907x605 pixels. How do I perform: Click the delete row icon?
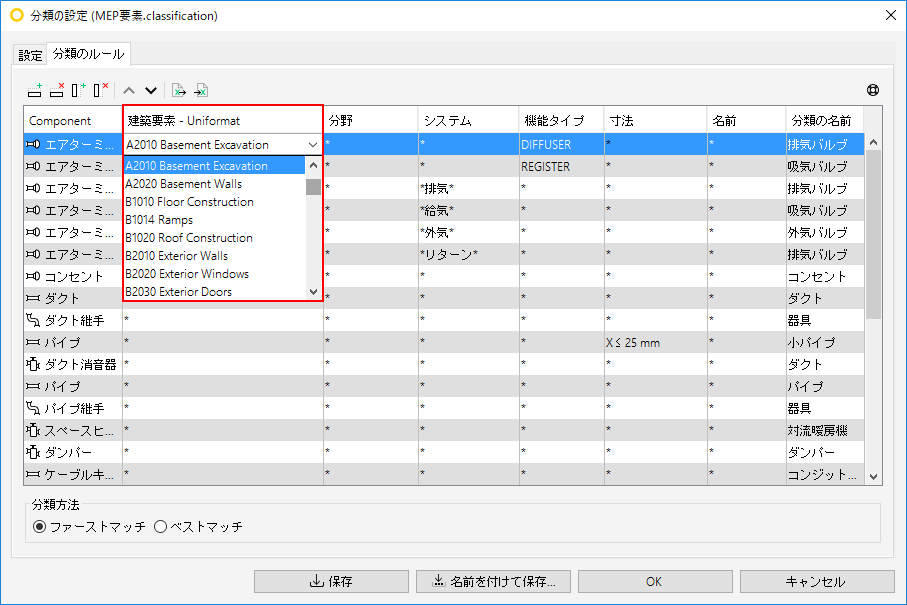pyautogui.click(x=57, y=90)
